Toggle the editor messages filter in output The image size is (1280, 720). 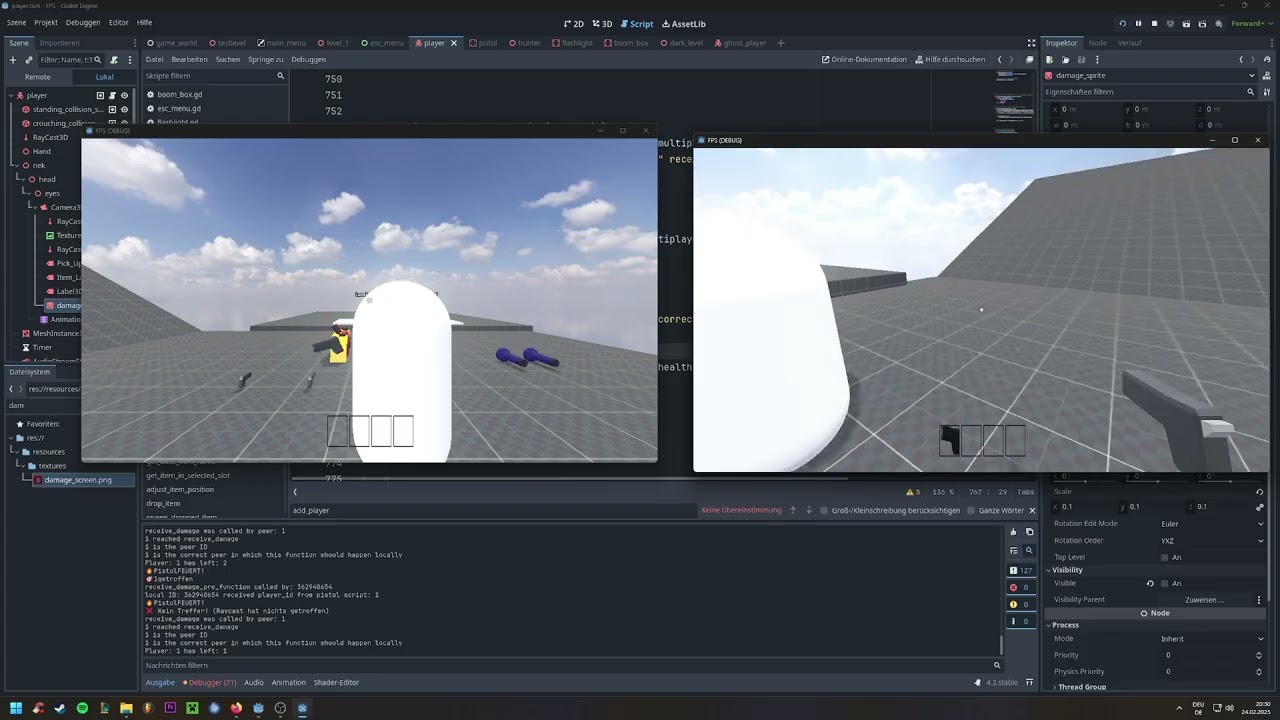click(1021, 621)
